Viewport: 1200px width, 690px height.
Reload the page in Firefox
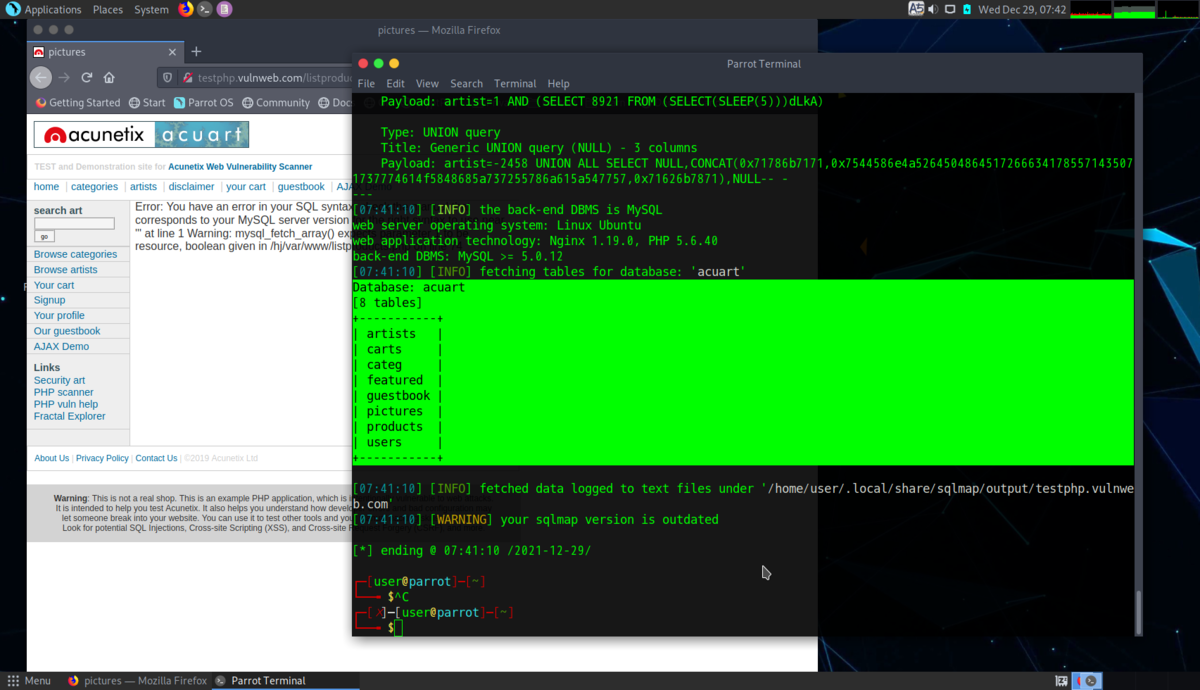tap(87, 77)
